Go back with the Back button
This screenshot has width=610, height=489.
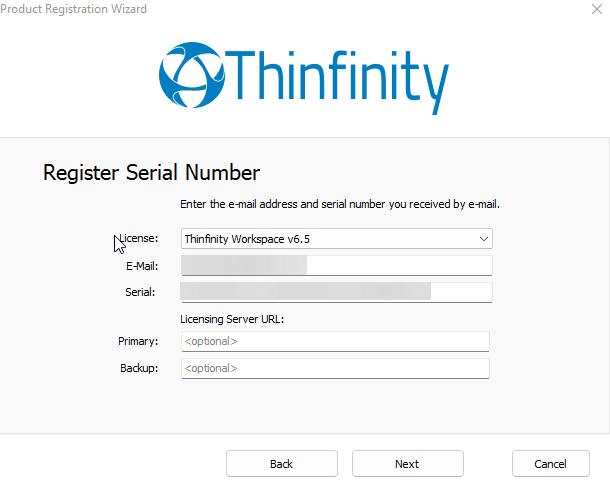(x=281, y=464)
